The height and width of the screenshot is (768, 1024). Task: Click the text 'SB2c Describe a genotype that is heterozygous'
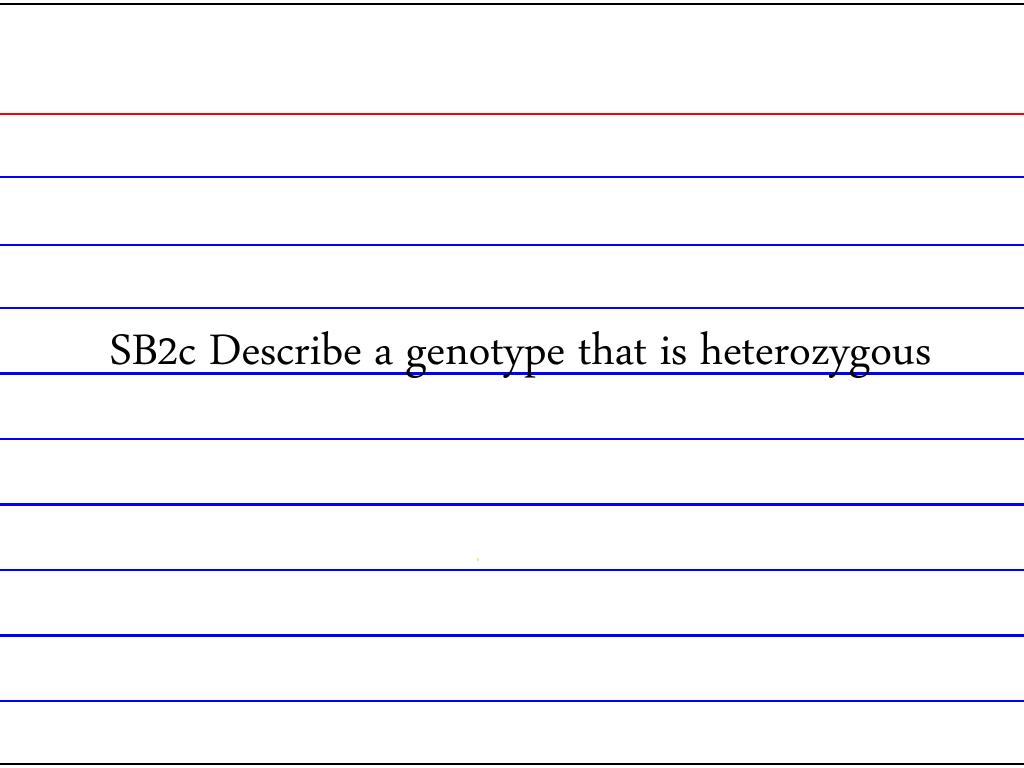(x=520, y=353)
